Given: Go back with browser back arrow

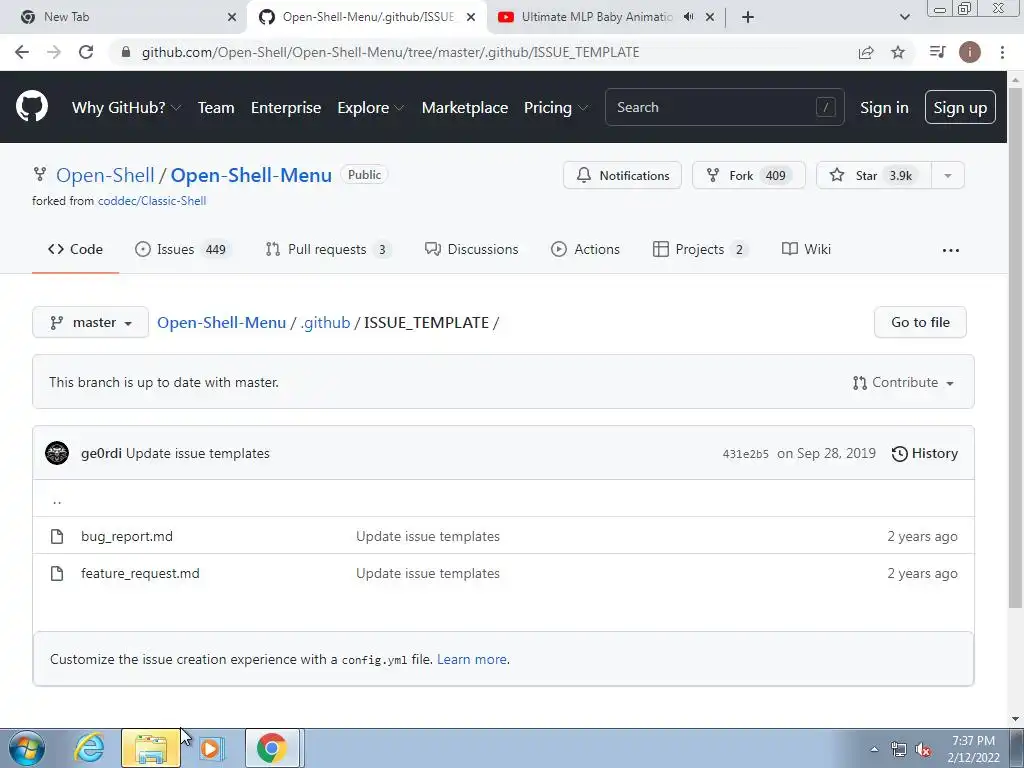Looking at the screenshot, I should point(22,52).
